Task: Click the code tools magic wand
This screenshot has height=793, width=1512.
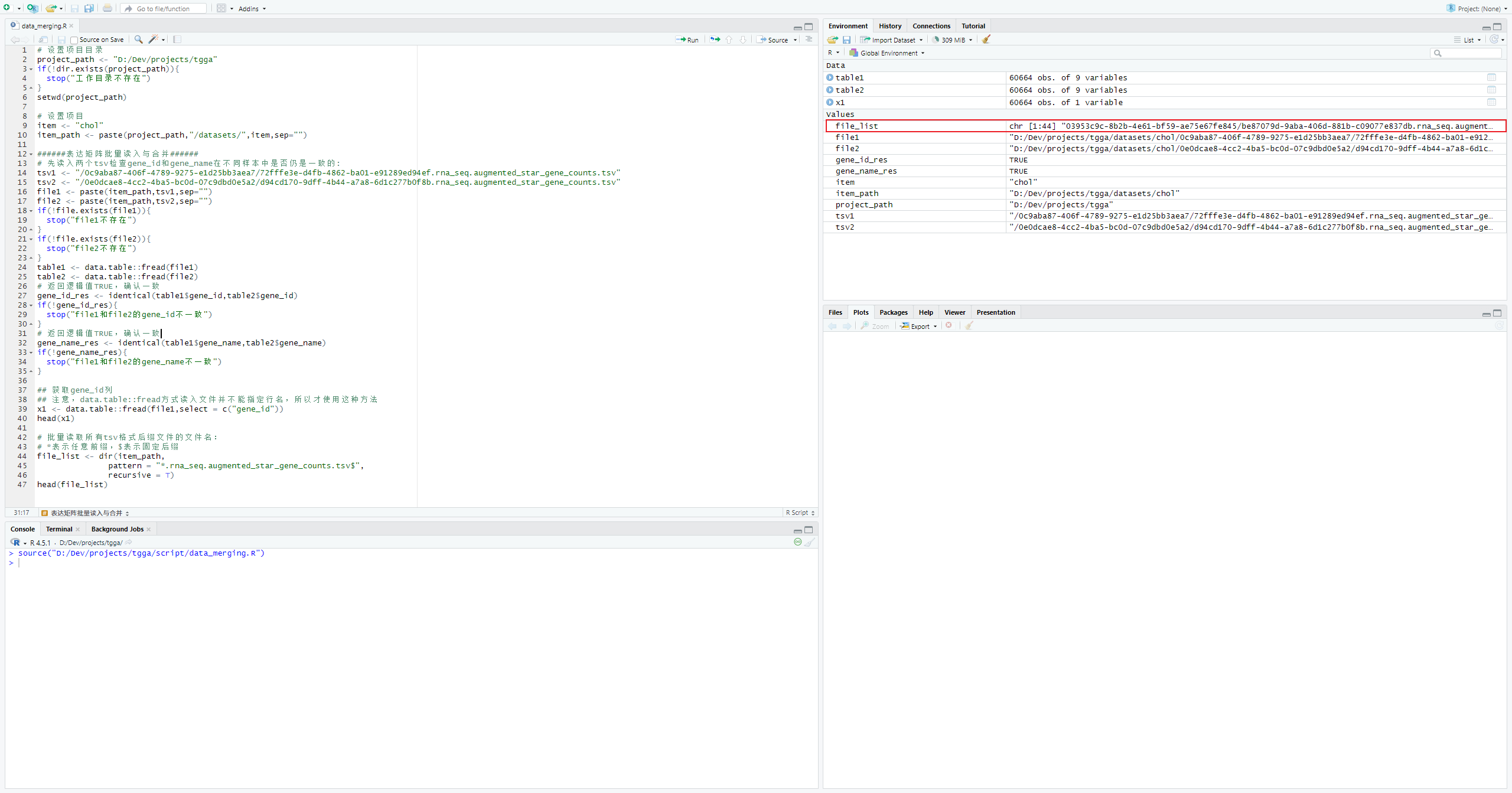Action: (x=153, y=40)
